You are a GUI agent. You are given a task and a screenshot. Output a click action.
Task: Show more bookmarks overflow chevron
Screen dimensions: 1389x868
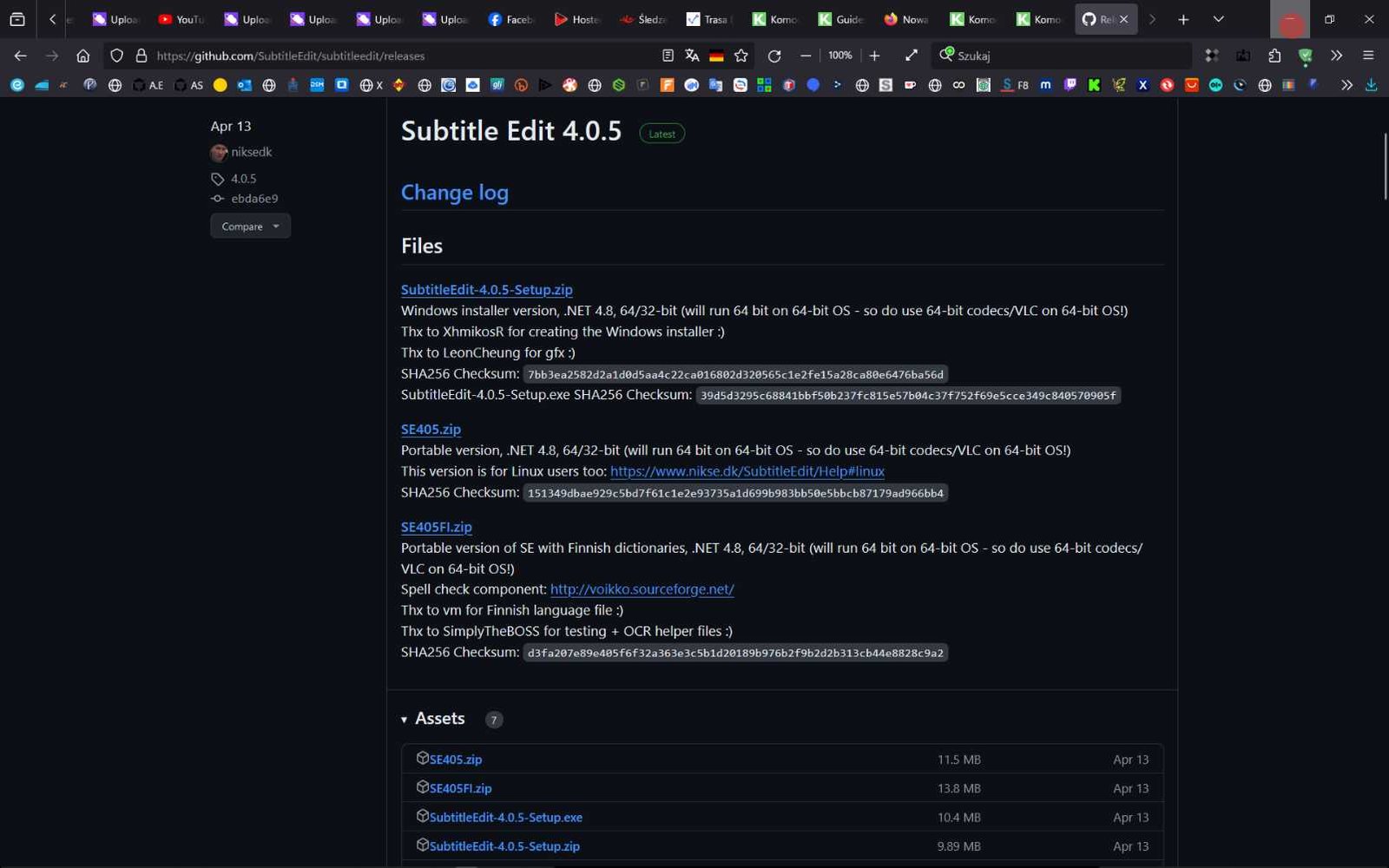coord(1346,85)
